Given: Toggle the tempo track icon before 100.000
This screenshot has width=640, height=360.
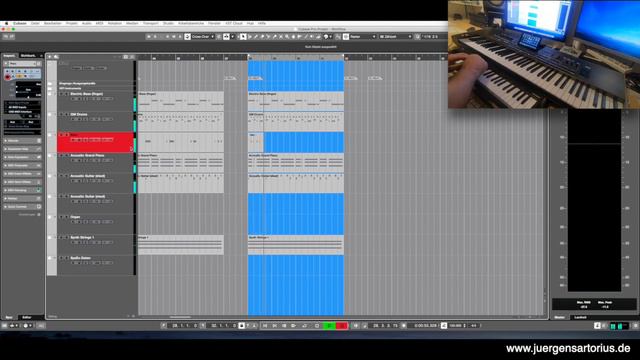Looking at the screenshot, I should coord(444,326).
